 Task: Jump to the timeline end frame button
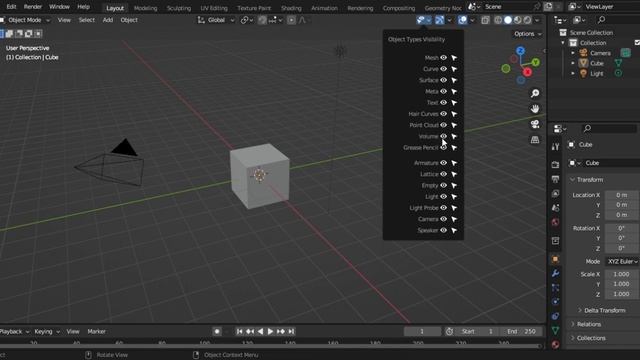[x=291, y=332]
